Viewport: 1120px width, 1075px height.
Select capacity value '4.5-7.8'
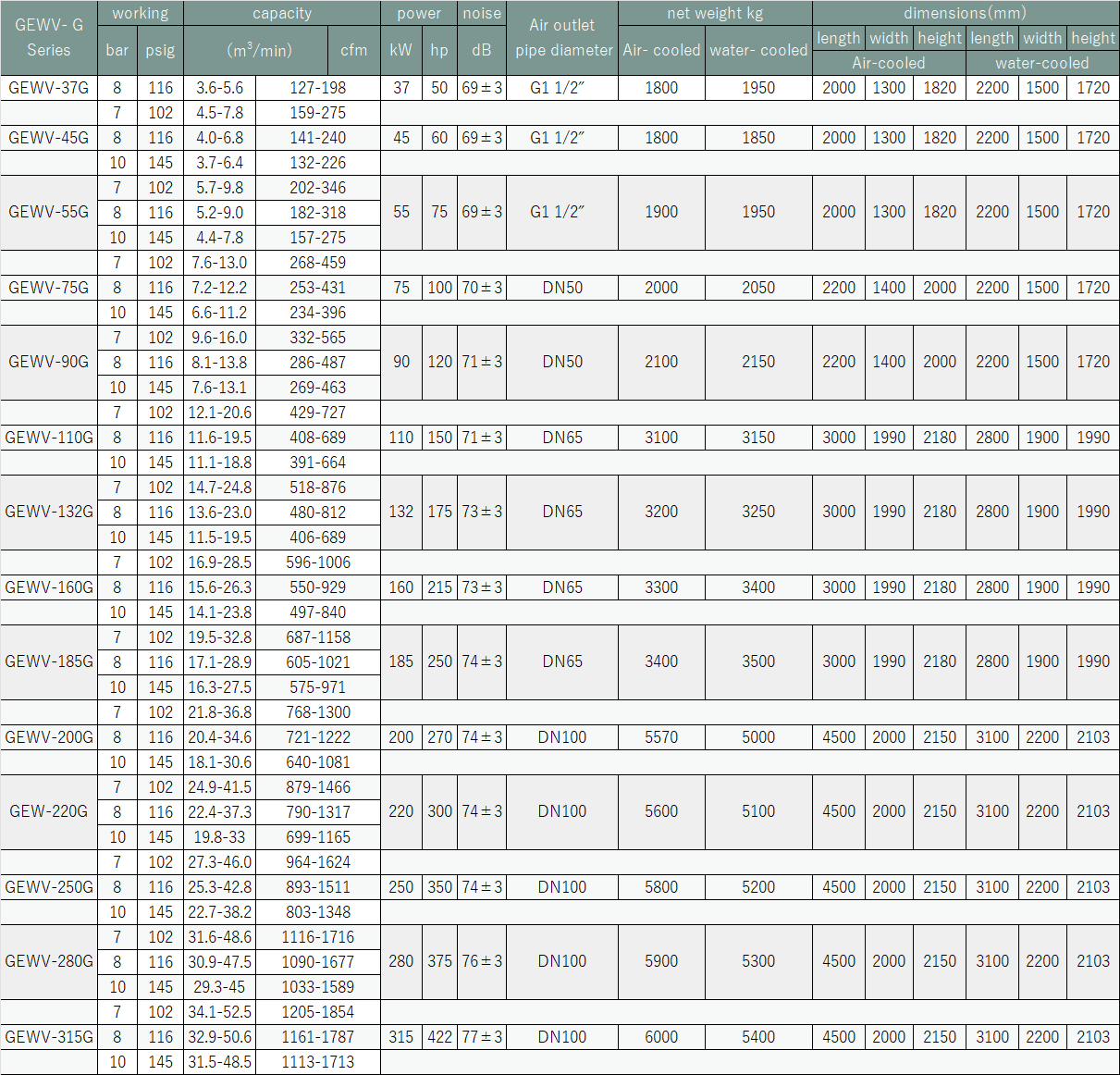pos(220,113)
